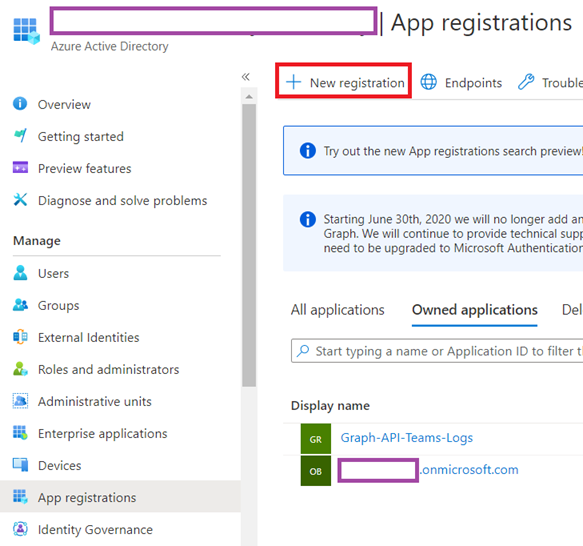Click the App registrations search preview banner
This screenshot has height=546, width=583.
pos(433,151)
